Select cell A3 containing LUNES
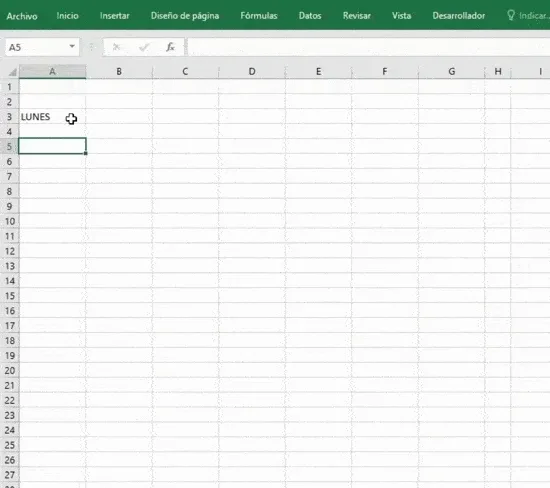 [52, 116]
